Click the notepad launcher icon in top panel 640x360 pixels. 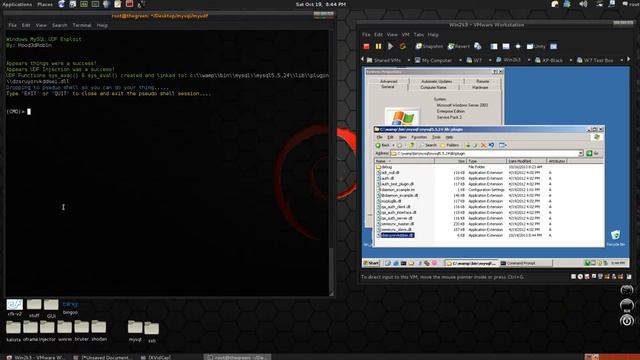[118, 4]
